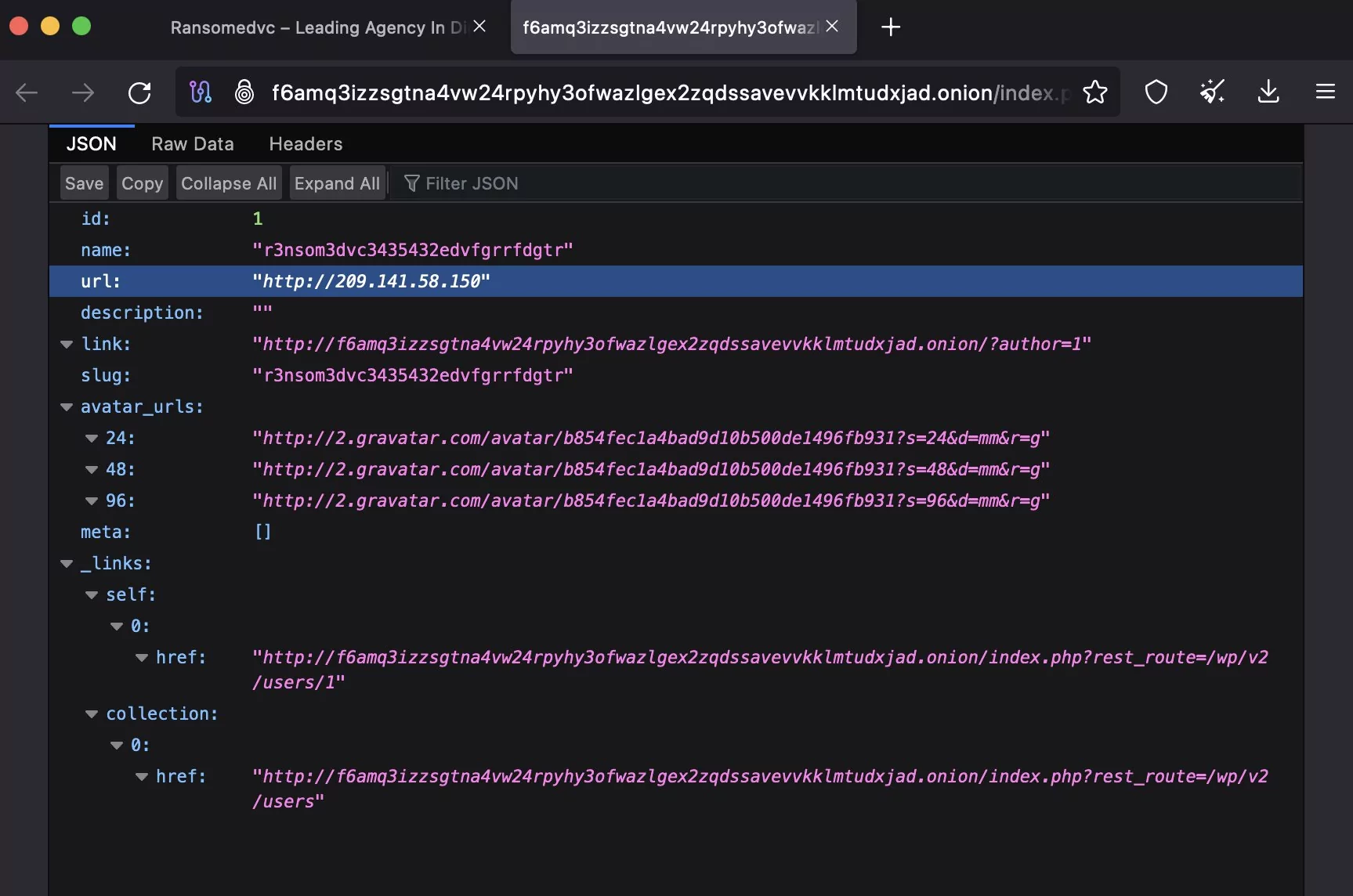1353x896 pixels.
Task: Collapse the collection node
Action: 92,714
